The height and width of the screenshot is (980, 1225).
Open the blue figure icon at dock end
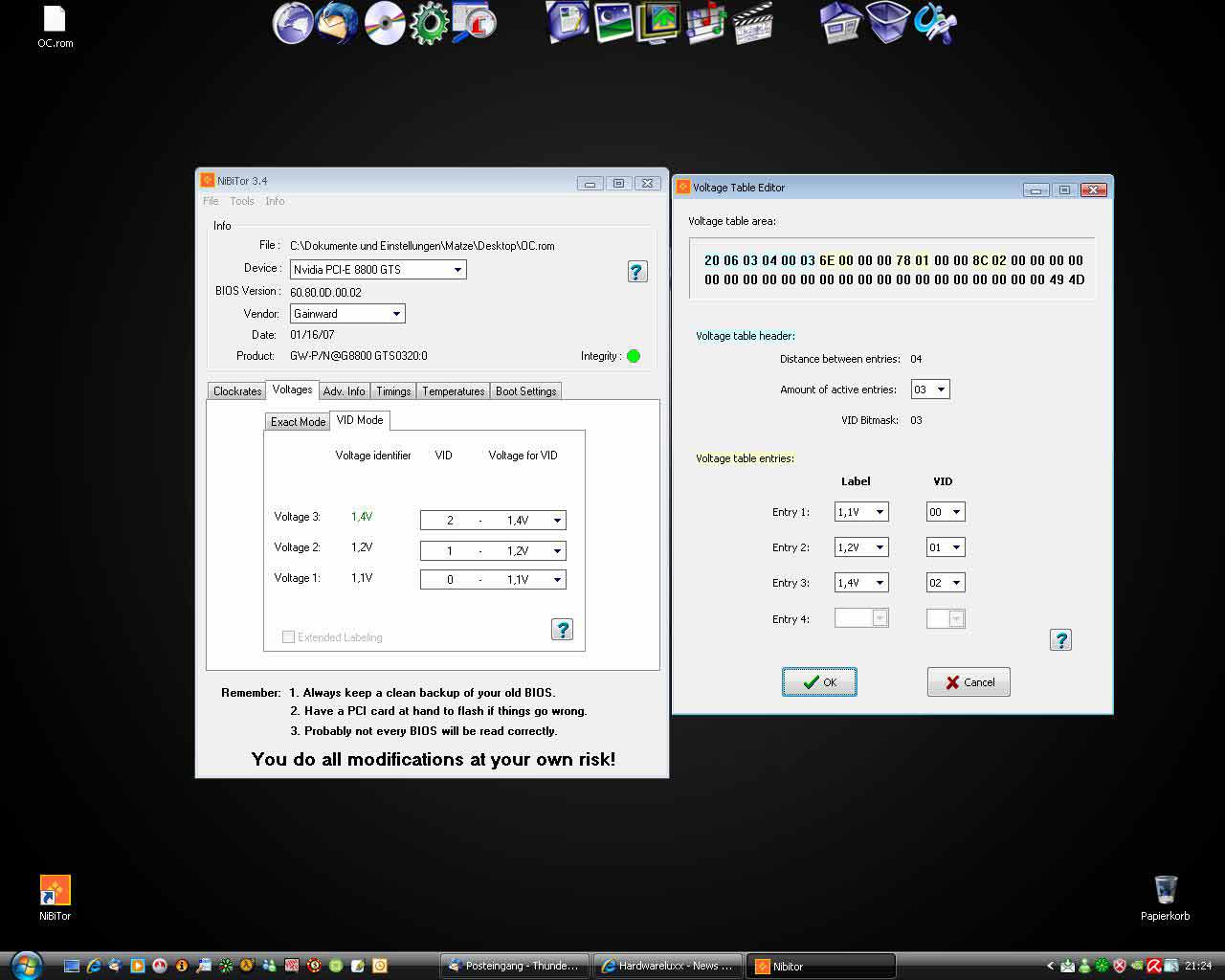pos(934,23)
